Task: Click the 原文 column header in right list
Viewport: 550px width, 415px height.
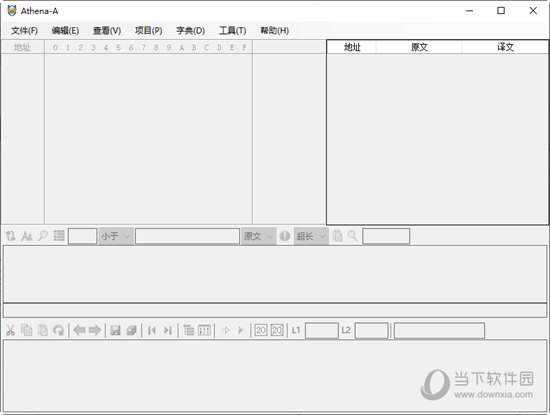Action: (x=419, y=47)
